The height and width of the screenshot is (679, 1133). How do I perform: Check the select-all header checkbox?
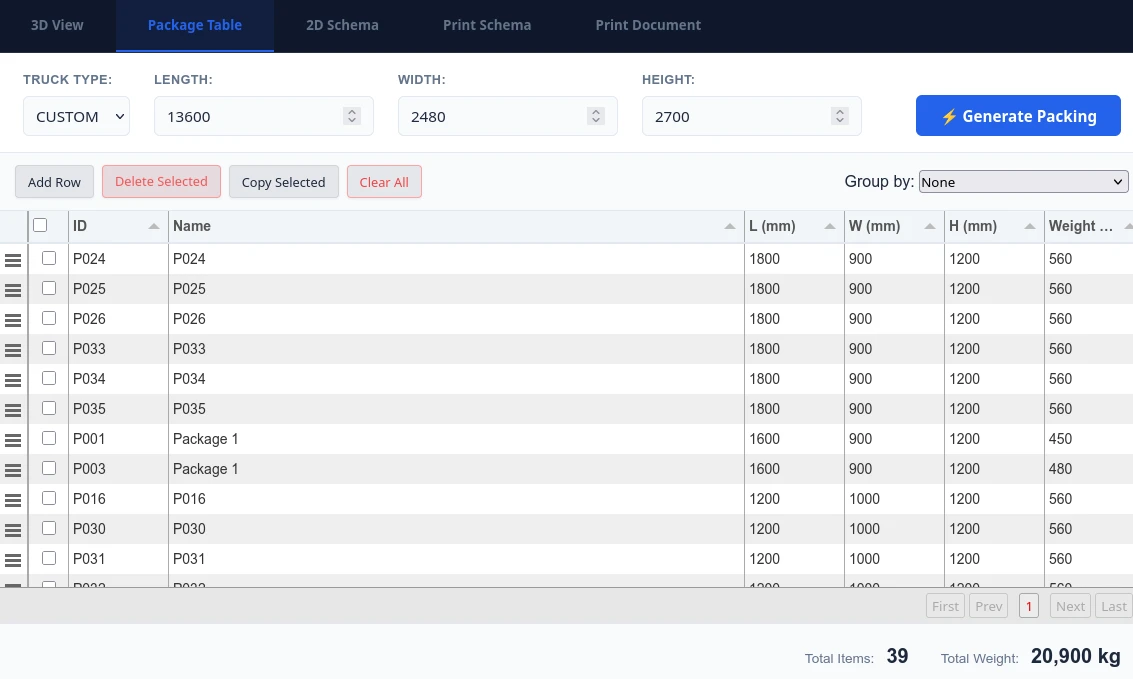(40, 225)
